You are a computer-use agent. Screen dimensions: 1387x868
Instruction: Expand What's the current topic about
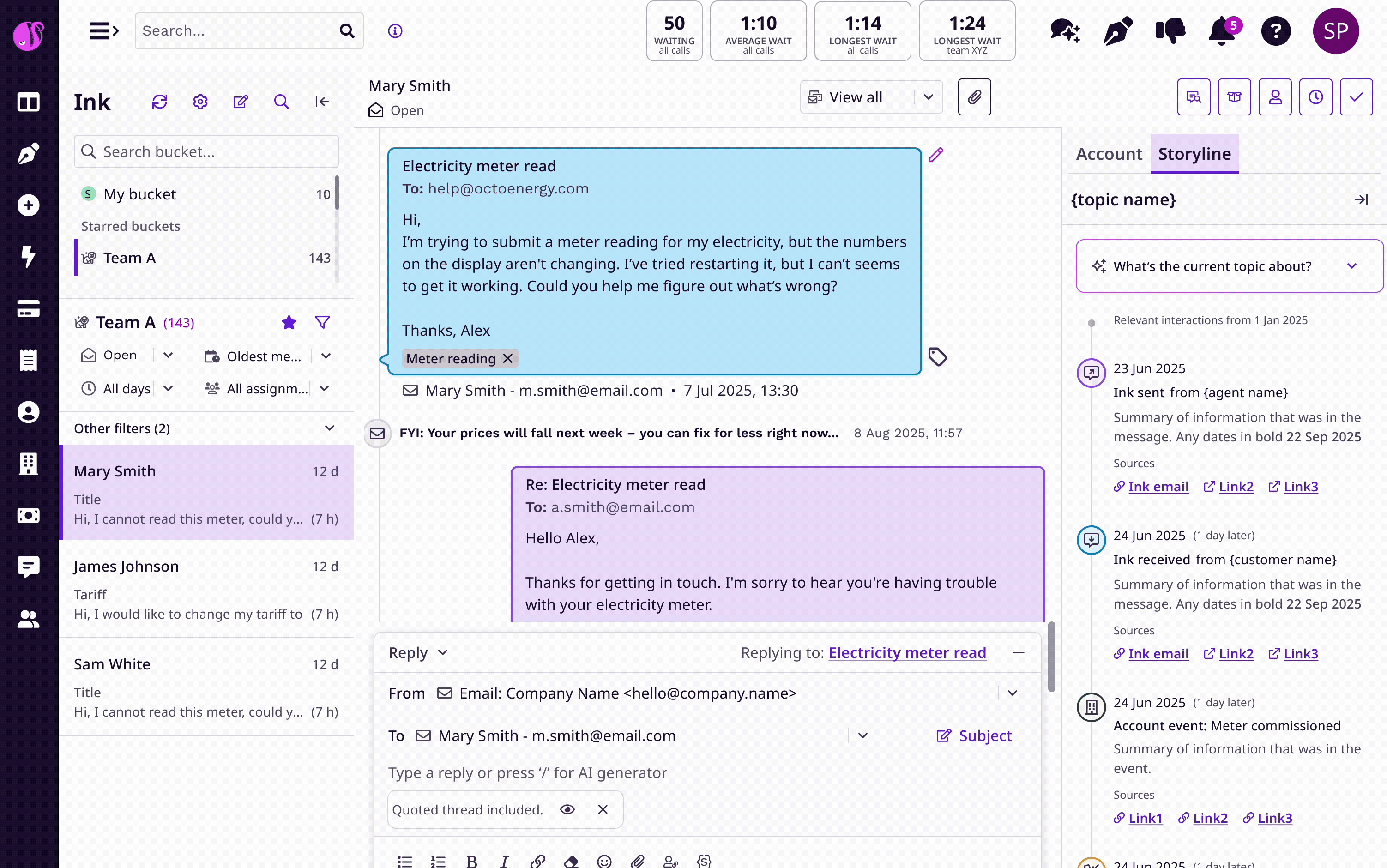point(1352,266)
